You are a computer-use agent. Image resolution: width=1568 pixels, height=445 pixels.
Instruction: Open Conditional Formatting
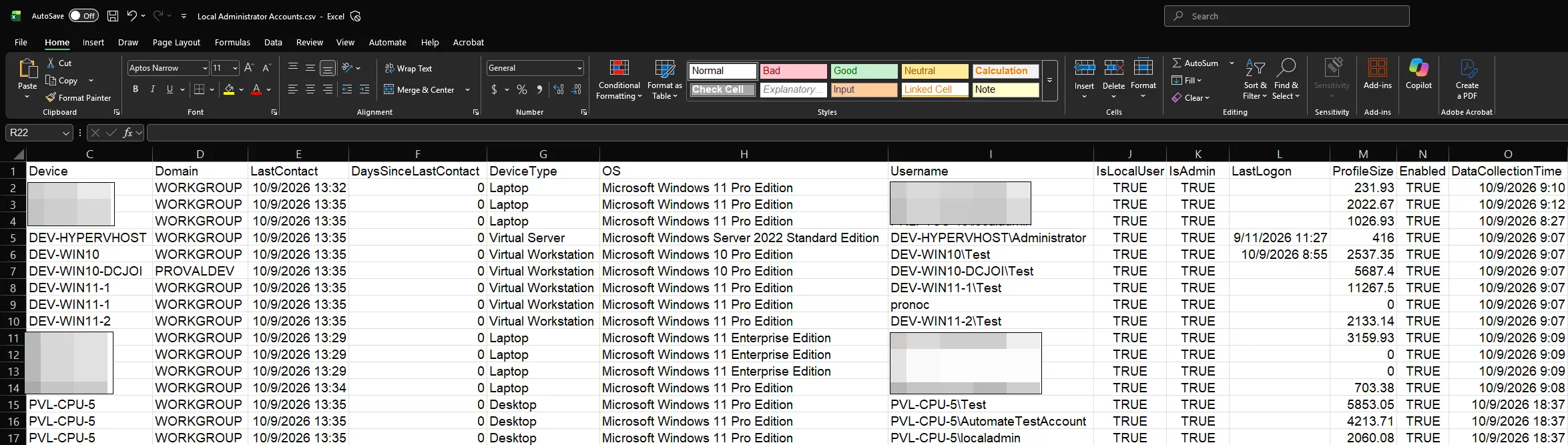click(619, 79)
